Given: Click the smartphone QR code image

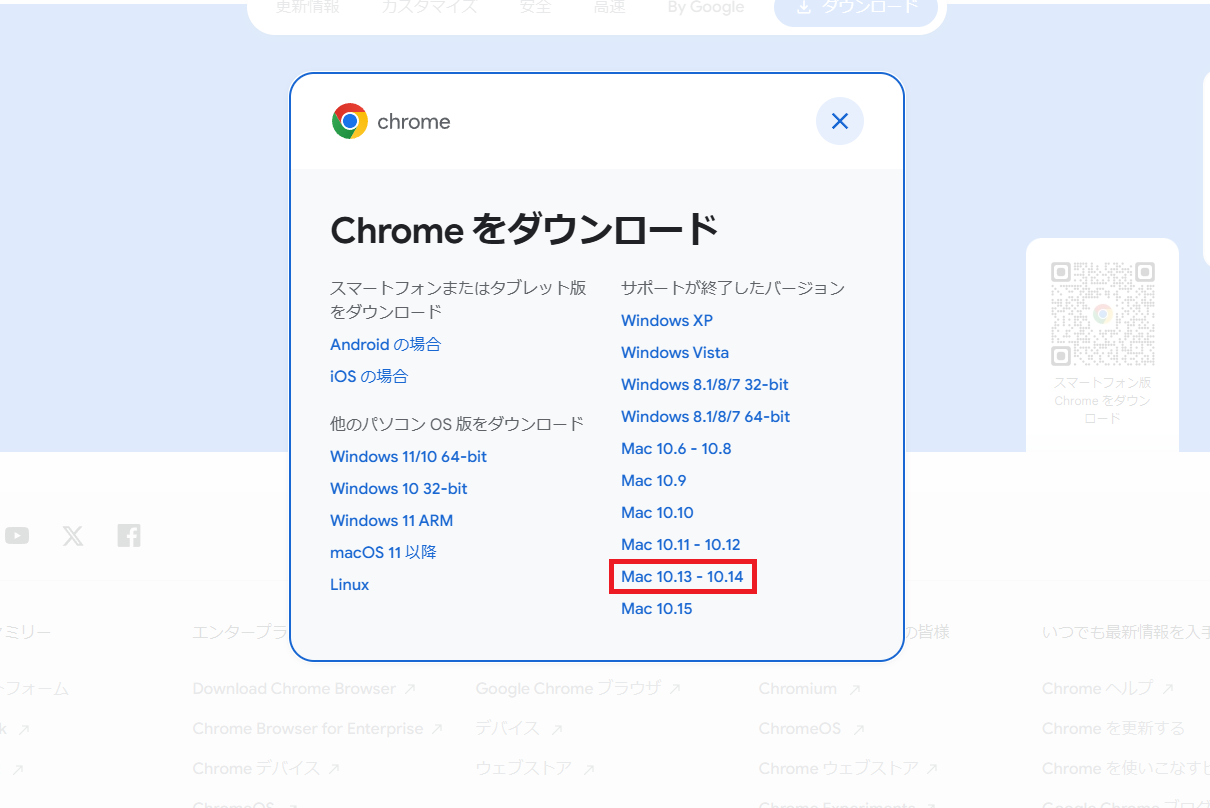Looking at the screenshot, I should [x=1102, y=314].
